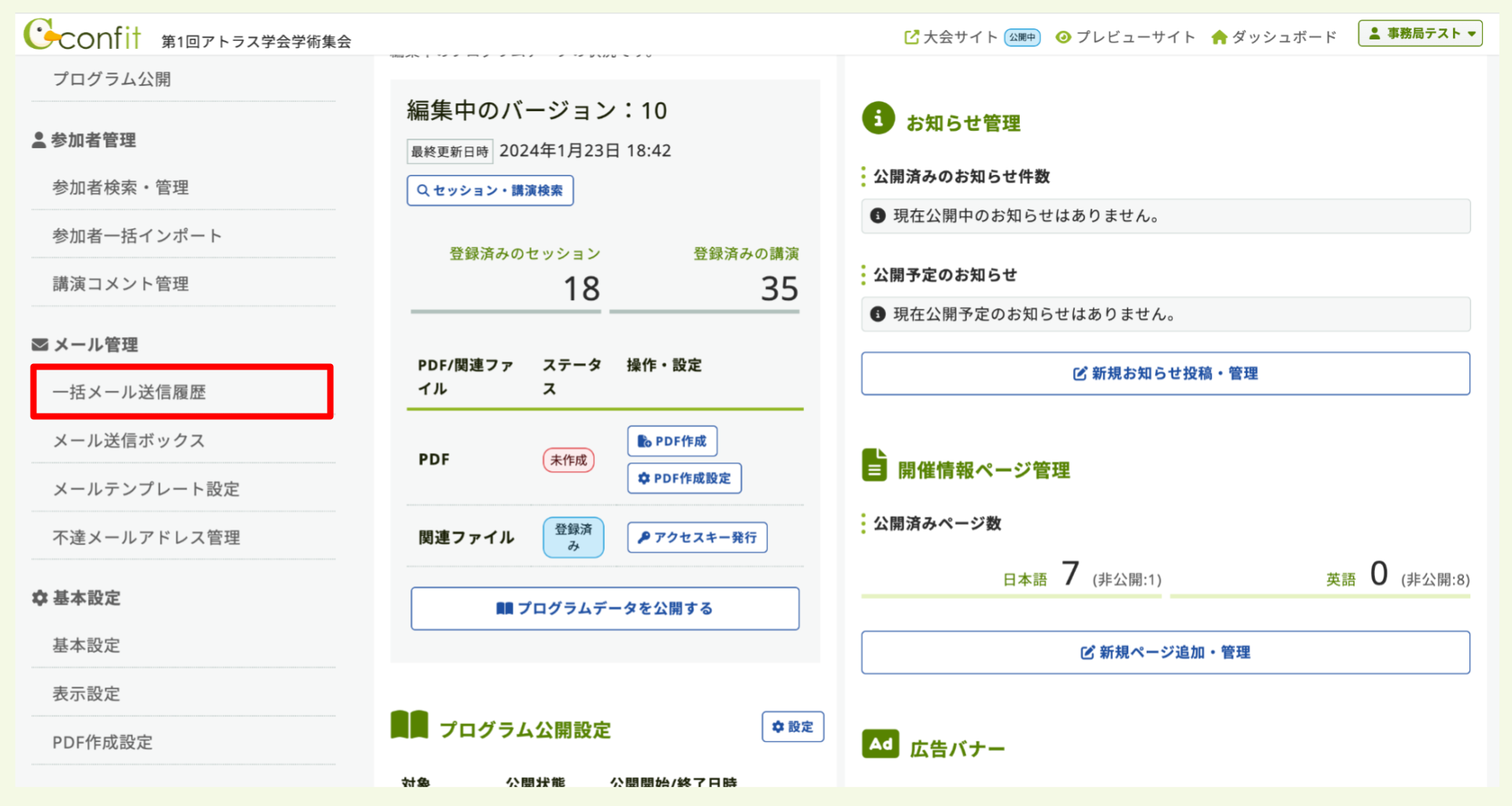Click プログラムデータを公開する button
The height and width of the screenshot is (806, 1512).
(x=605, y=607)
